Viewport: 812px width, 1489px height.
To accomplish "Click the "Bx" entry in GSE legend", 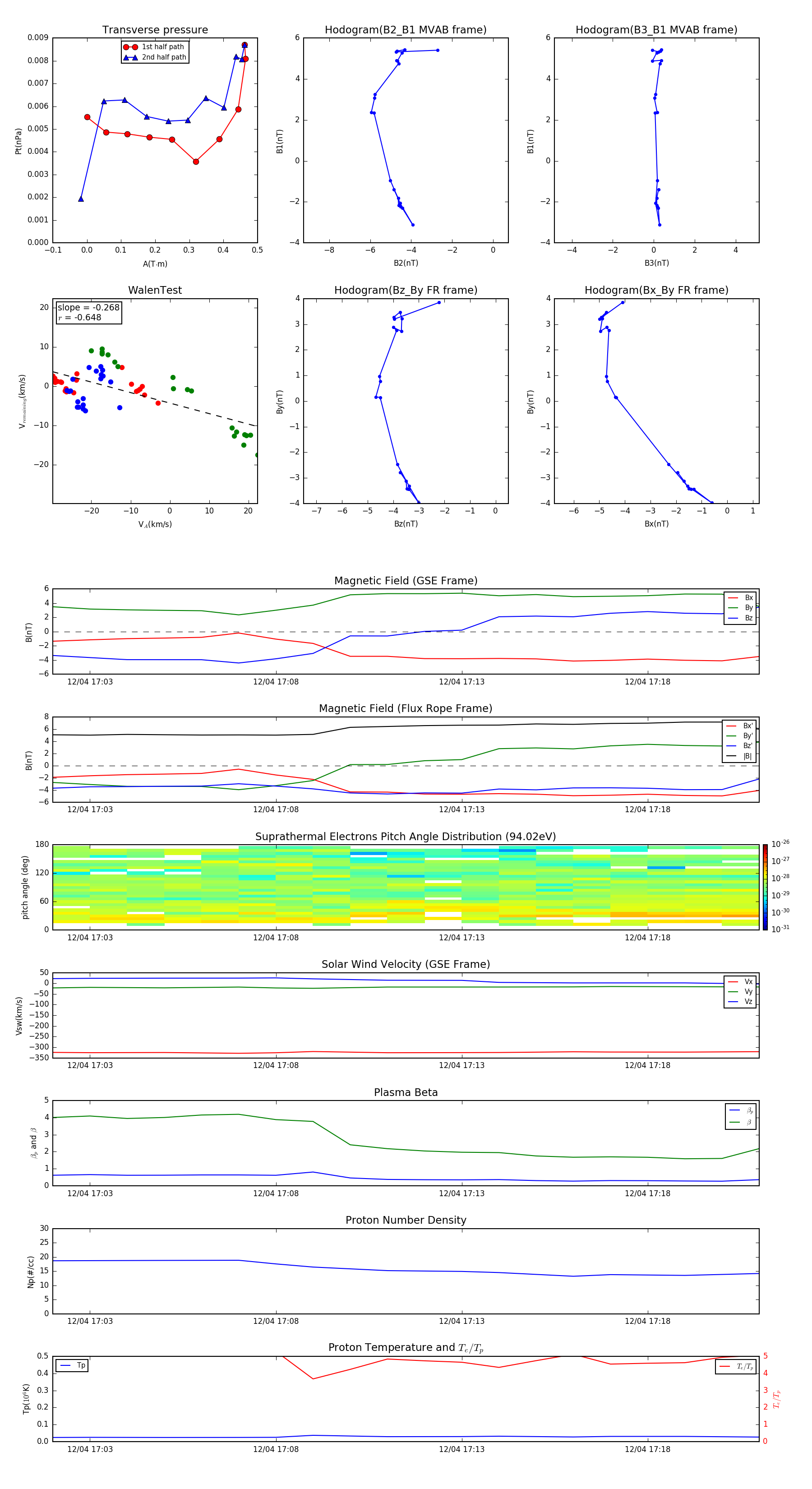I will tap(740, 598).
